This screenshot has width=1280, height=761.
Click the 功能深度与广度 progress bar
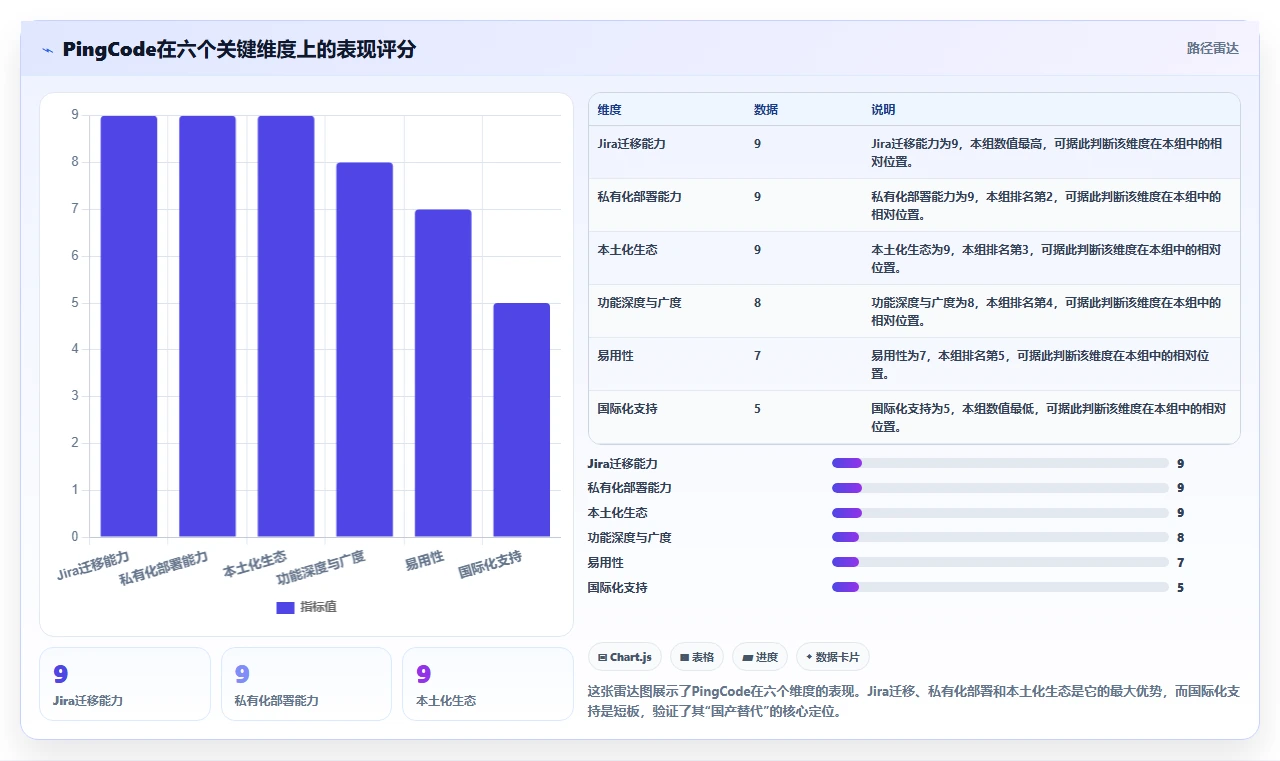[1000, 538]
